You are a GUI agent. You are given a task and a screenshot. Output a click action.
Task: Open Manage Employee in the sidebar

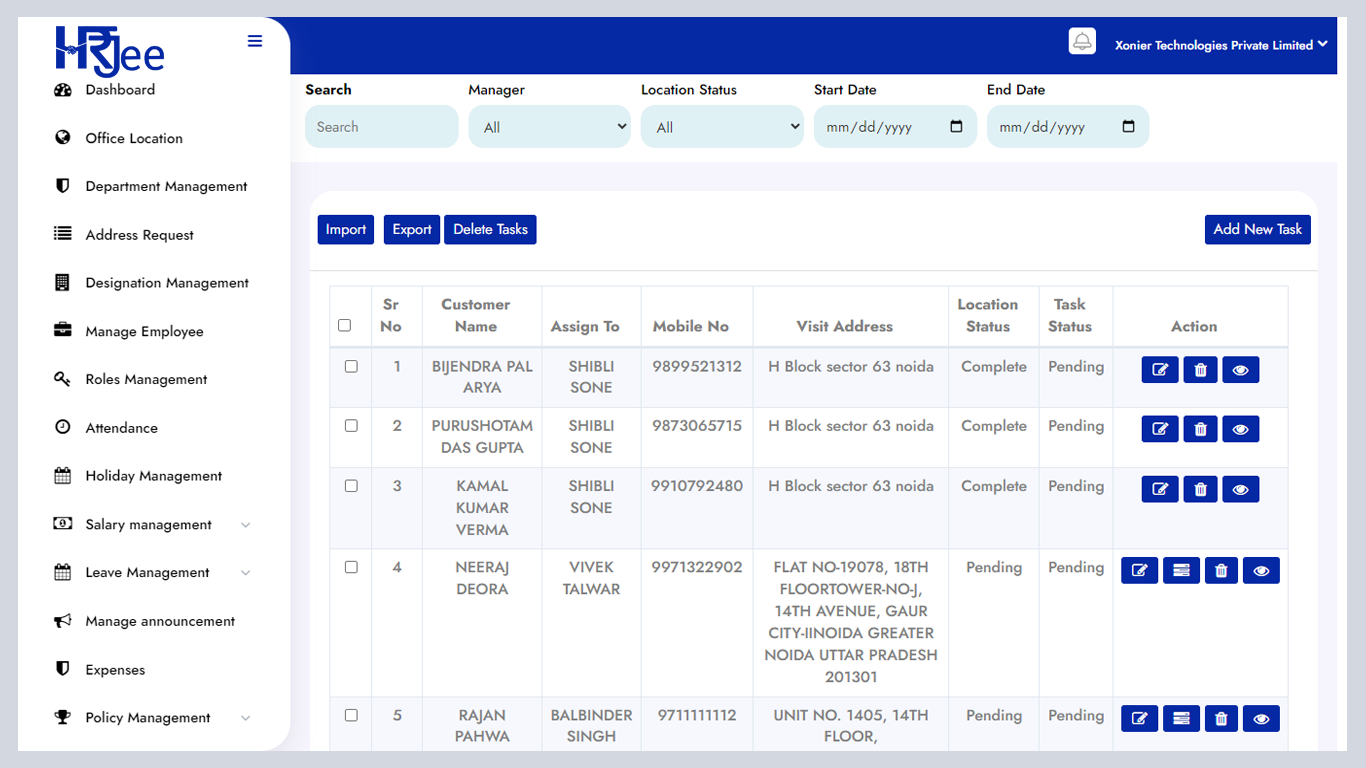coord(144,331)
